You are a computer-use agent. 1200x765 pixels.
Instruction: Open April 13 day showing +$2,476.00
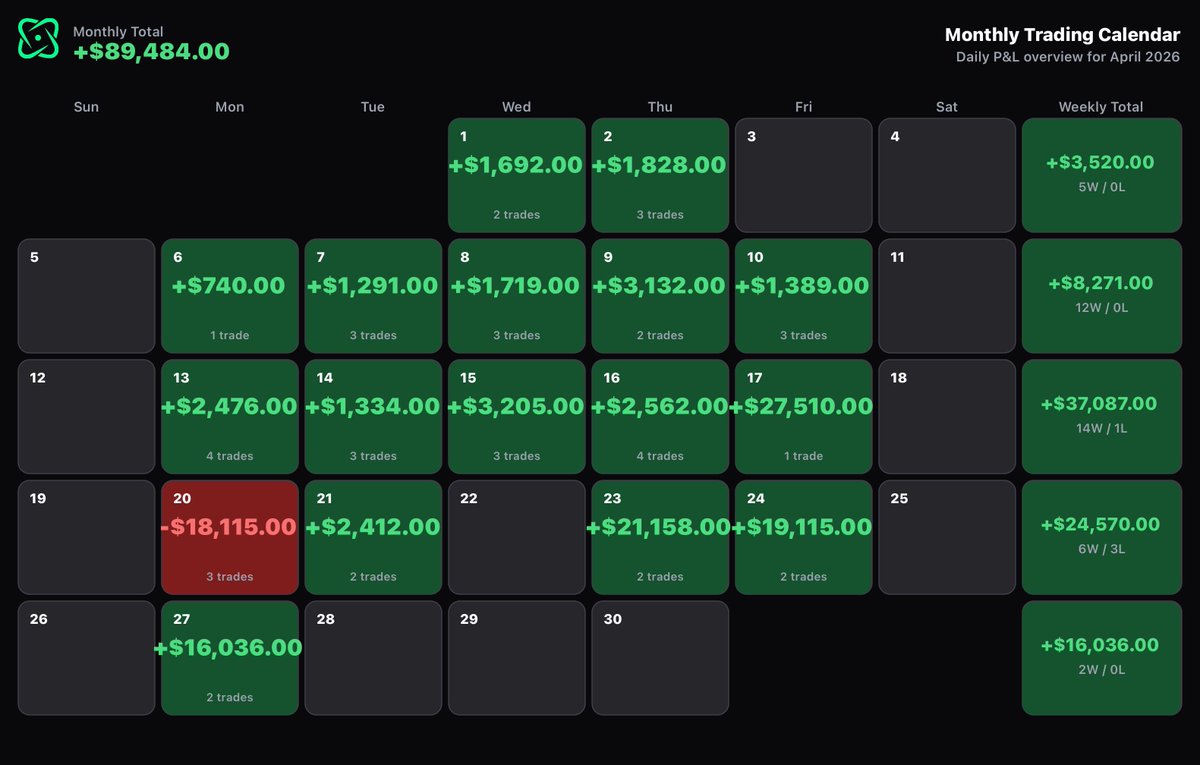230,417
